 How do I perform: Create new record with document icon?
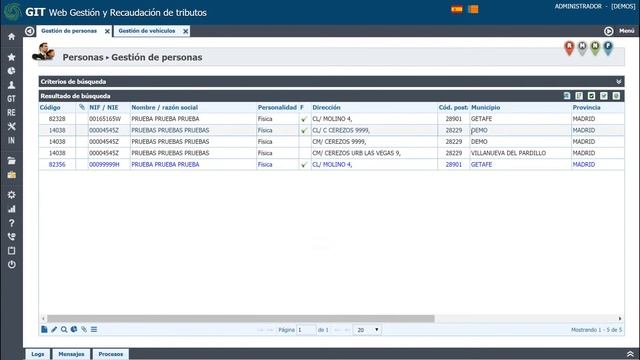pos(44,329)
